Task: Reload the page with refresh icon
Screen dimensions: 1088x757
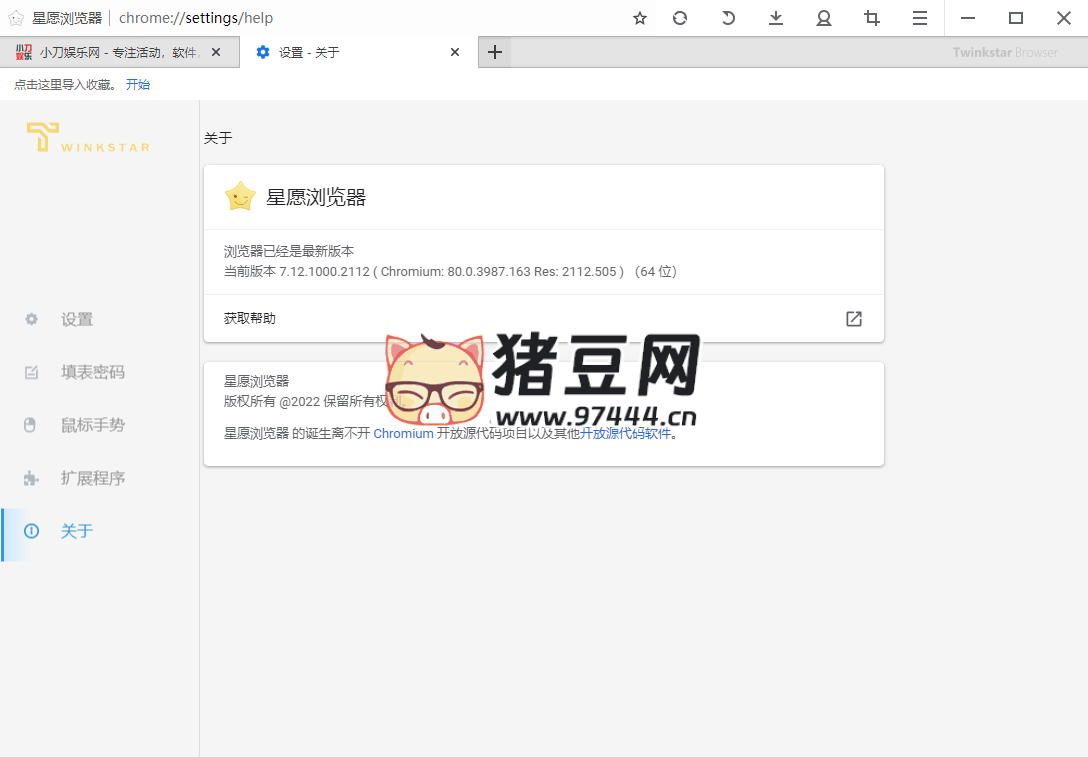Action: click(x=680, y=18)
